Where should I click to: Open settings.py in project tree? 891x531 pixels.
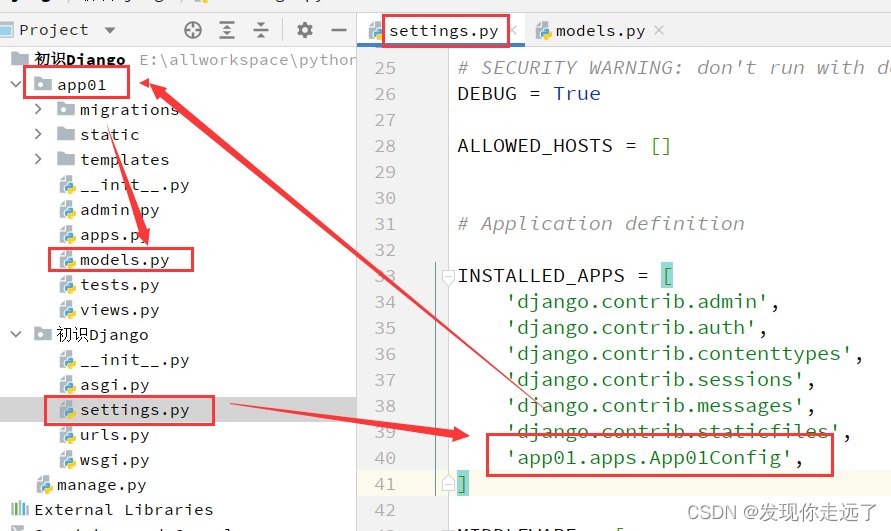[135, 410]
